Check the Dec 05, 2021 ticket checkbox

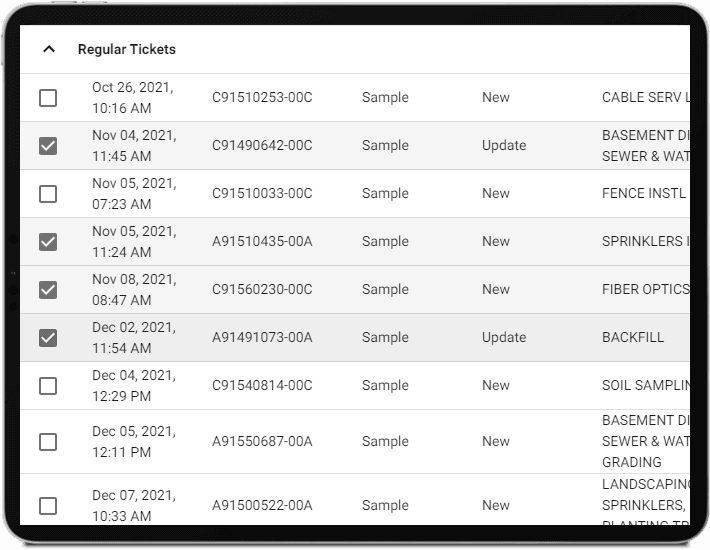pyautogui.click(x=48, y=442)
